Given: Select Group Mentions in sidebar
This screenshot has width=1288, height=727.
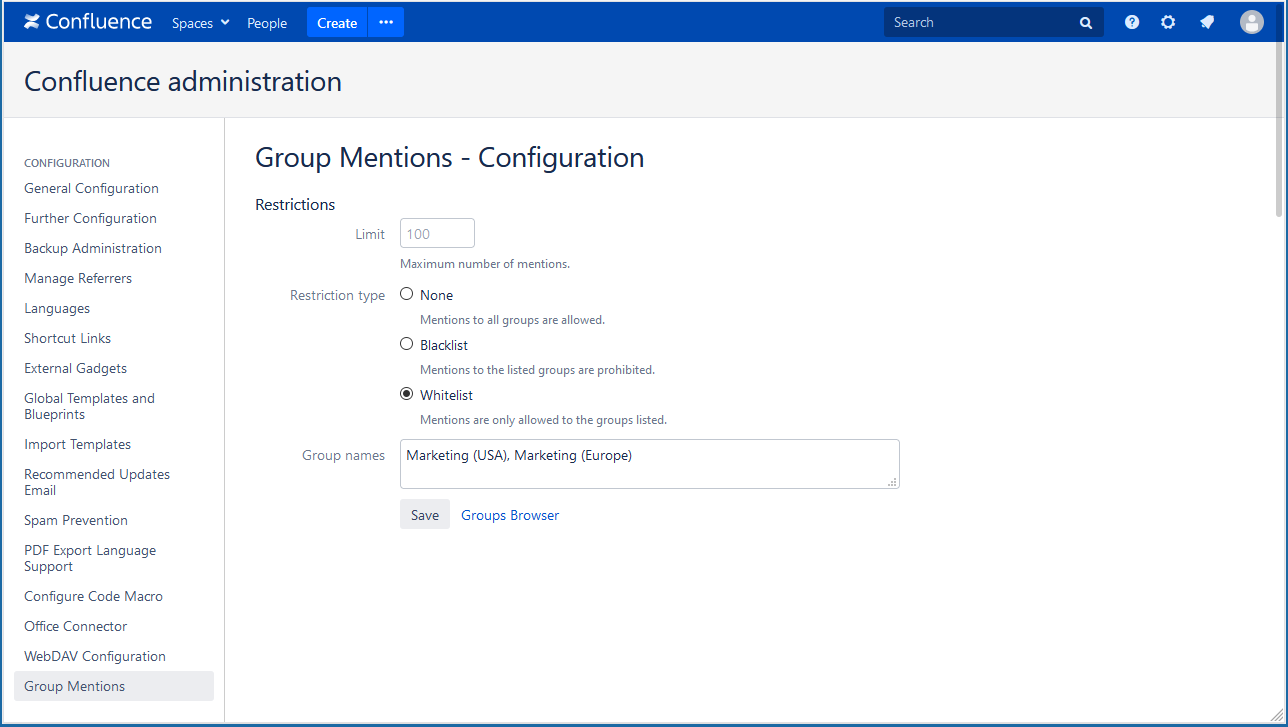Looking at the screenshot, I should (x=114, y=686).
